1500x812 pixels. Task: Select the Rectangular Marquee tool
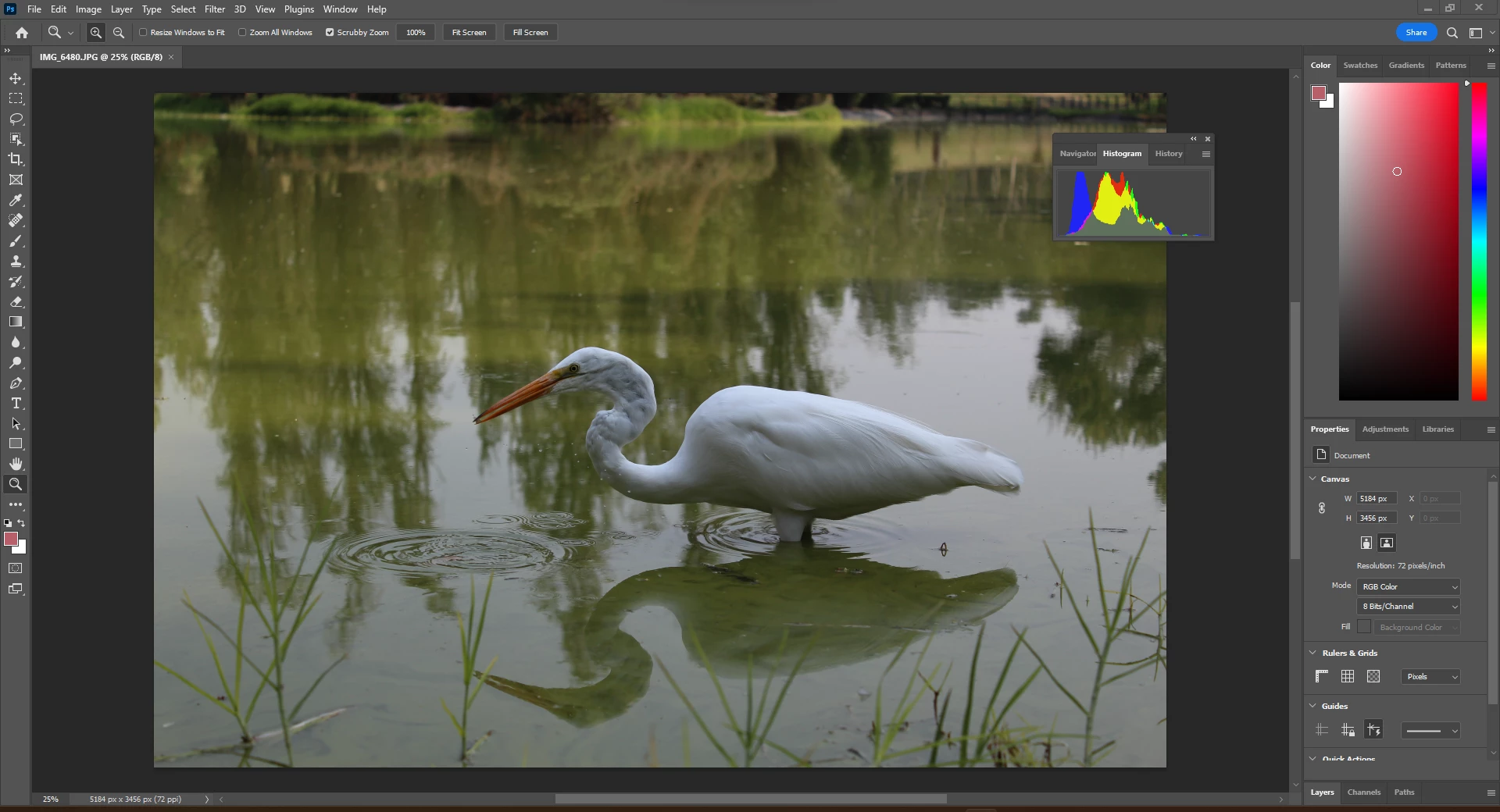coord(16,99)
